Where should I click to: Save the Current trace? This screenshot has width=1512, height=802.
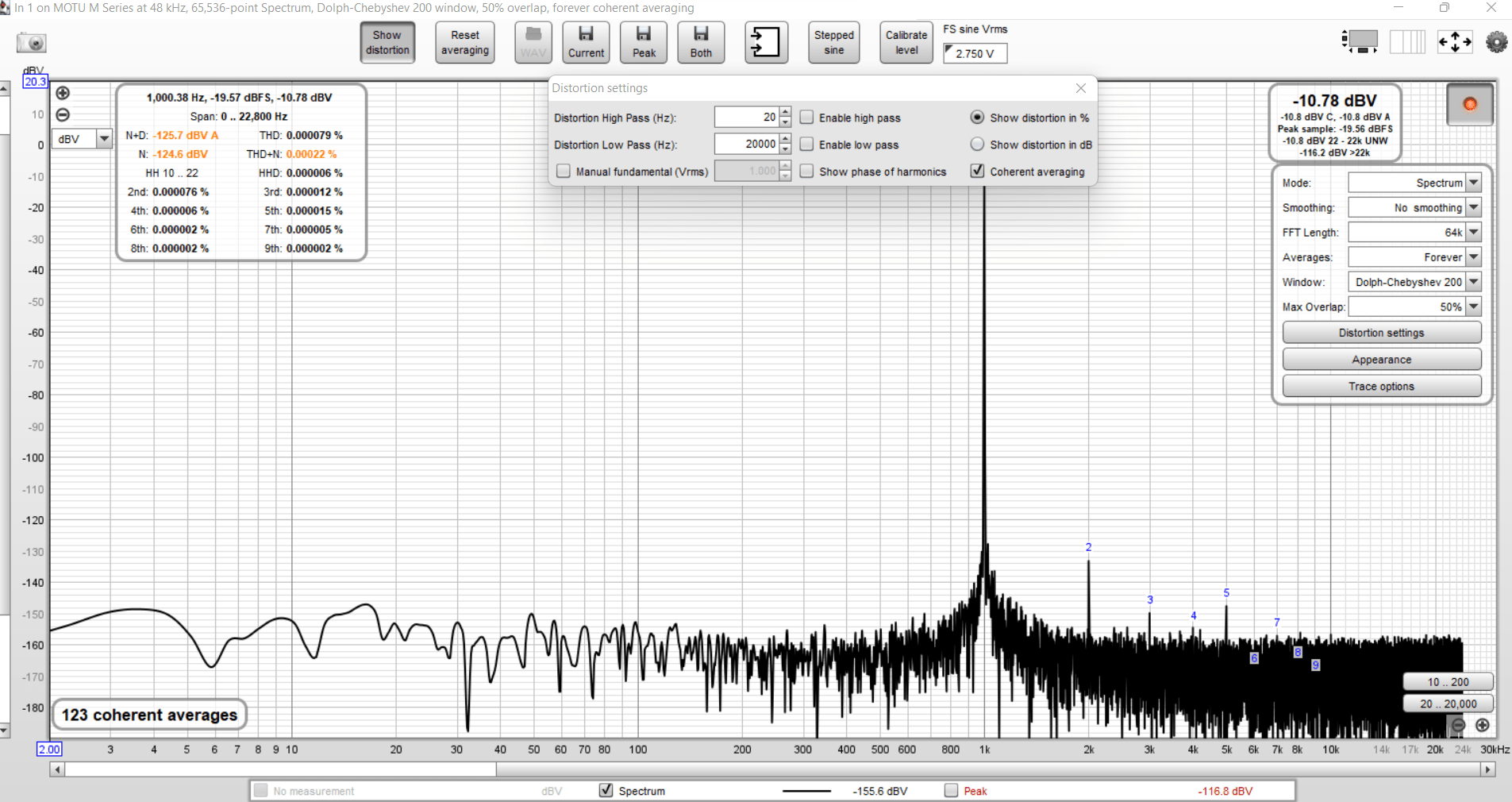pyautogui.click(x=586, y=42)
